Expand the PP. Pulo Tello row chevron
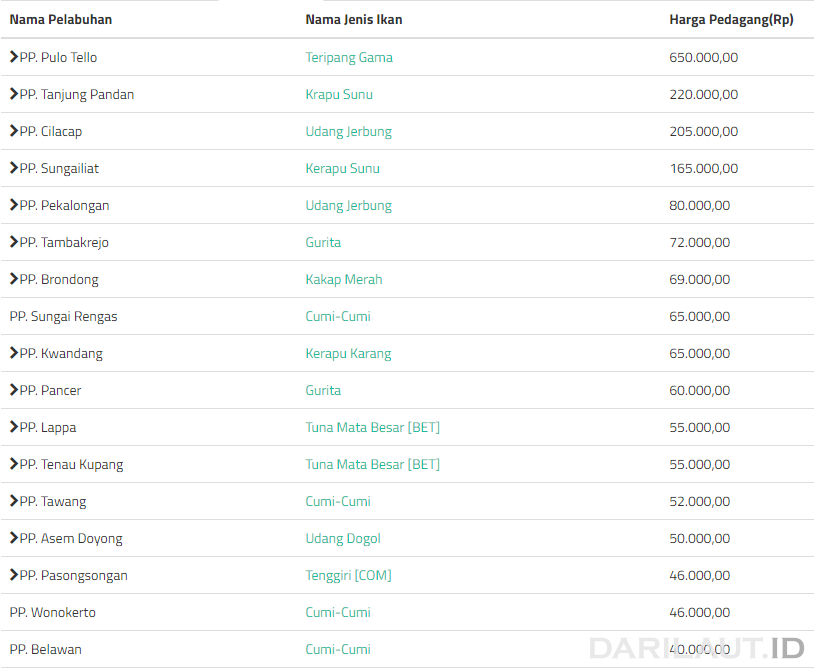 [14, 57]
